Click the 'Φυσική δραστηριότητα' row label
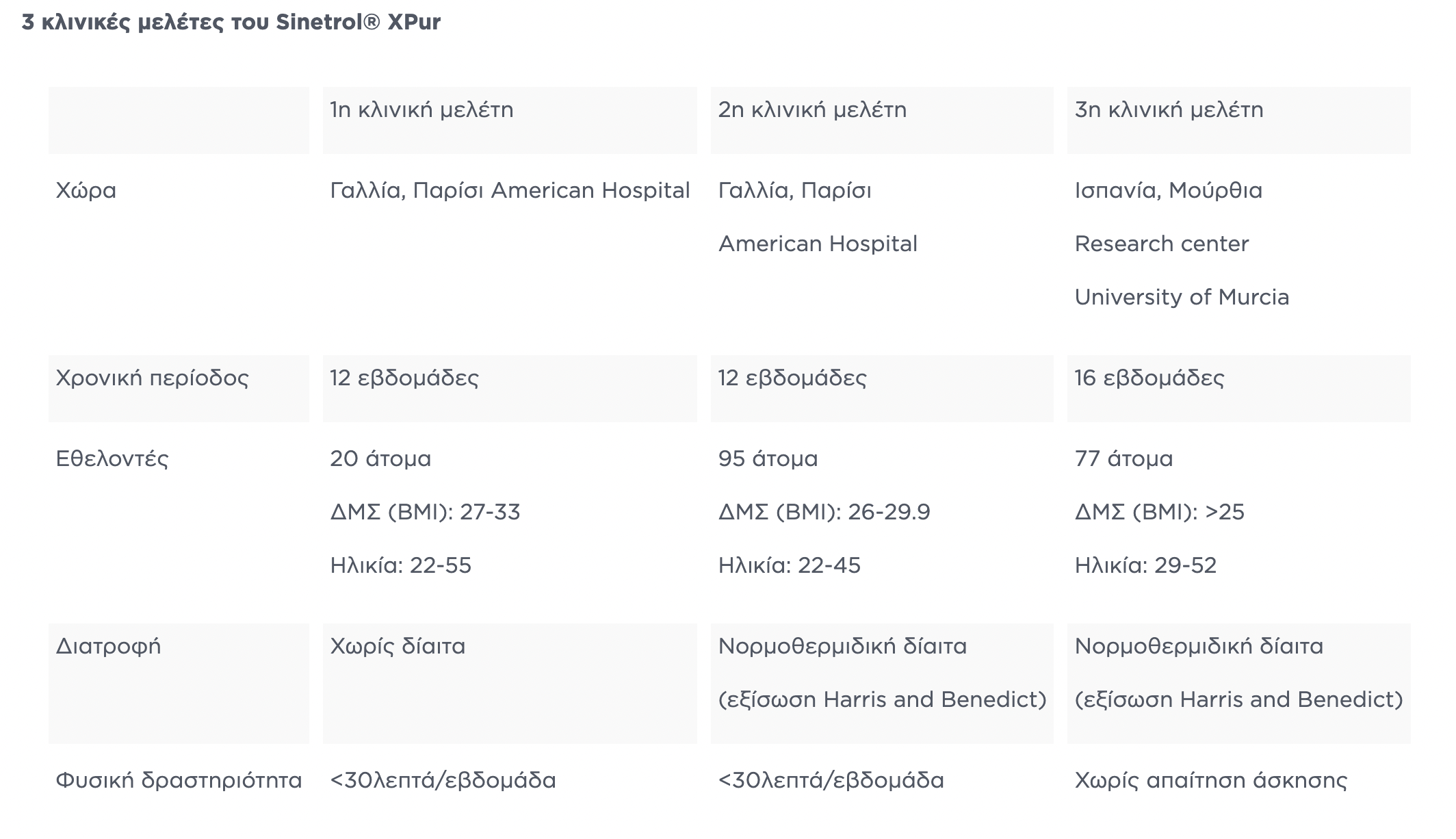This screenshot has width=1456, height=839. click(x=179, y=781)
